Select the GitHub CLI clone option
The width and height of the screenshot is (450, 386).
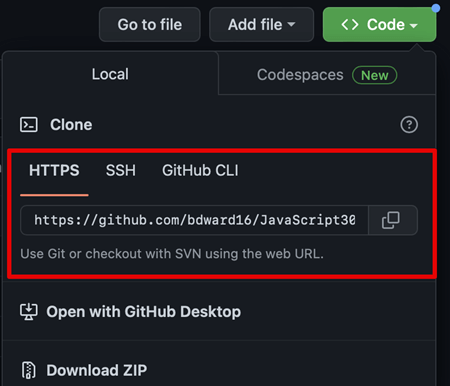[x=200, y=170]
